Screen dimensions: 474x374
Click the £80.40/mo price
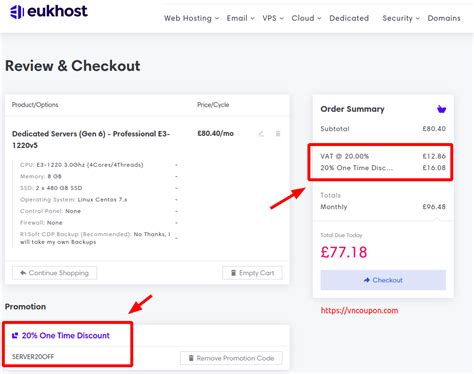coord(216,134)
